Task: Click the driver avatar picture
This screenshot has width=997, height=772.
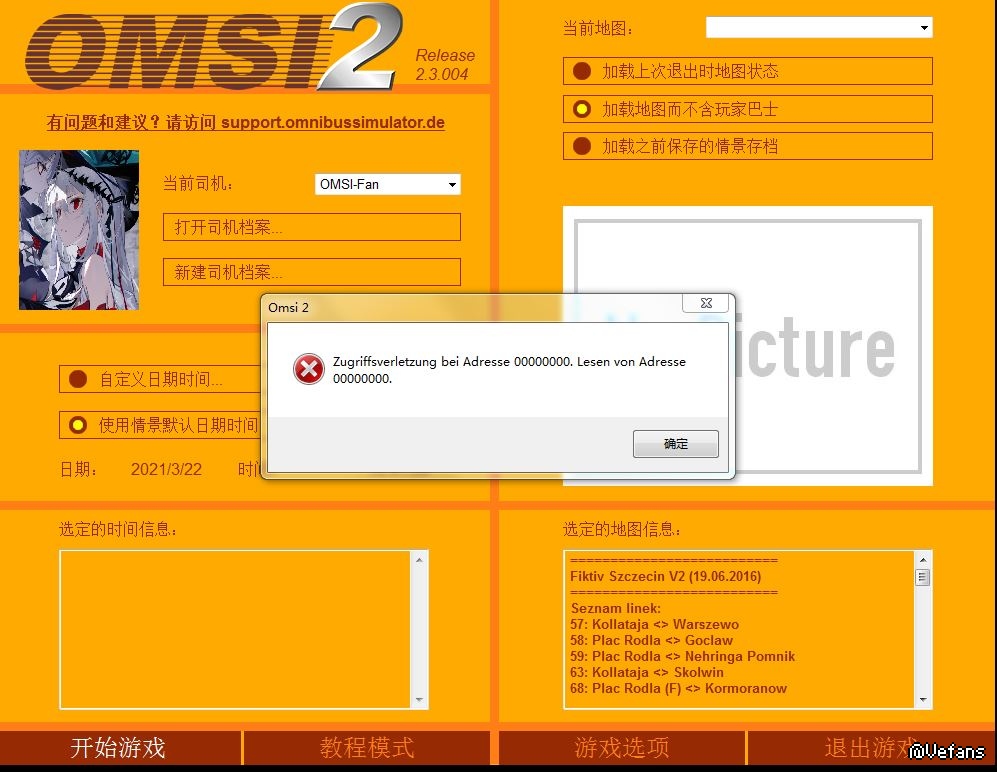Action: (x=79, y=230)
